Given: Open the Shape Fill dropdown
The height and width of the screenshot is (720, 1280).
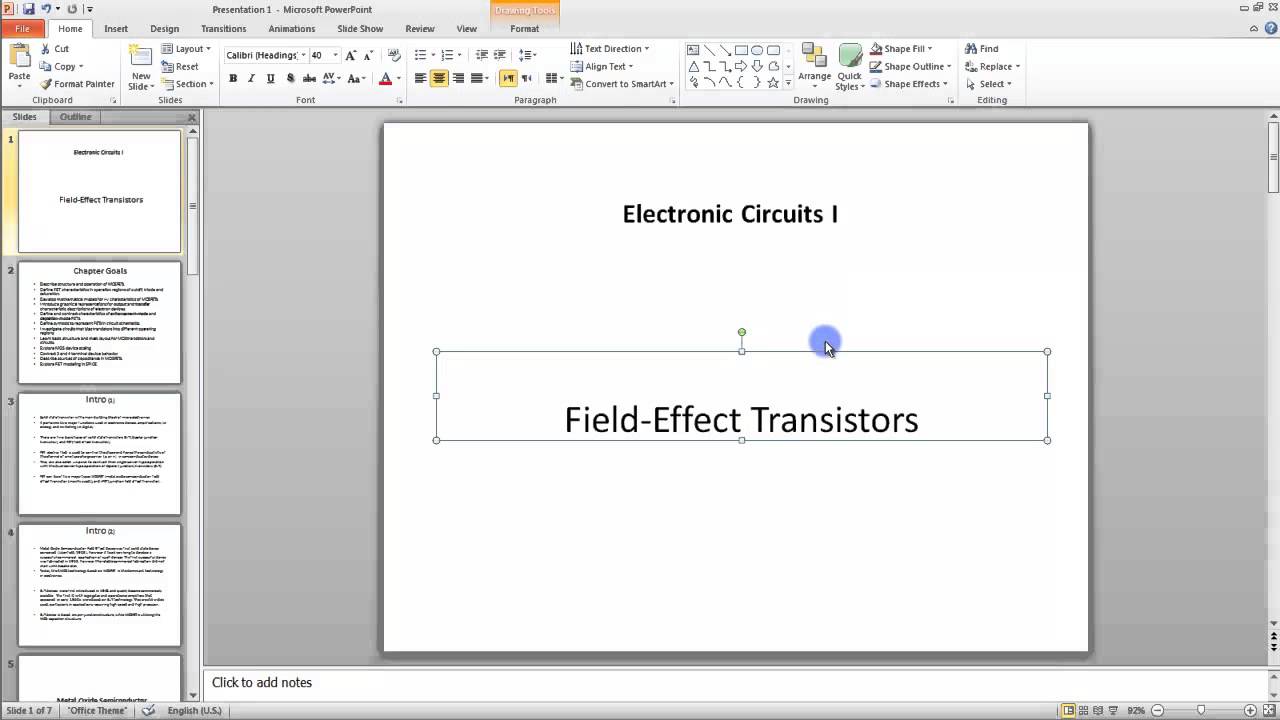Looking at the screenshot, I should pos(901,48).
